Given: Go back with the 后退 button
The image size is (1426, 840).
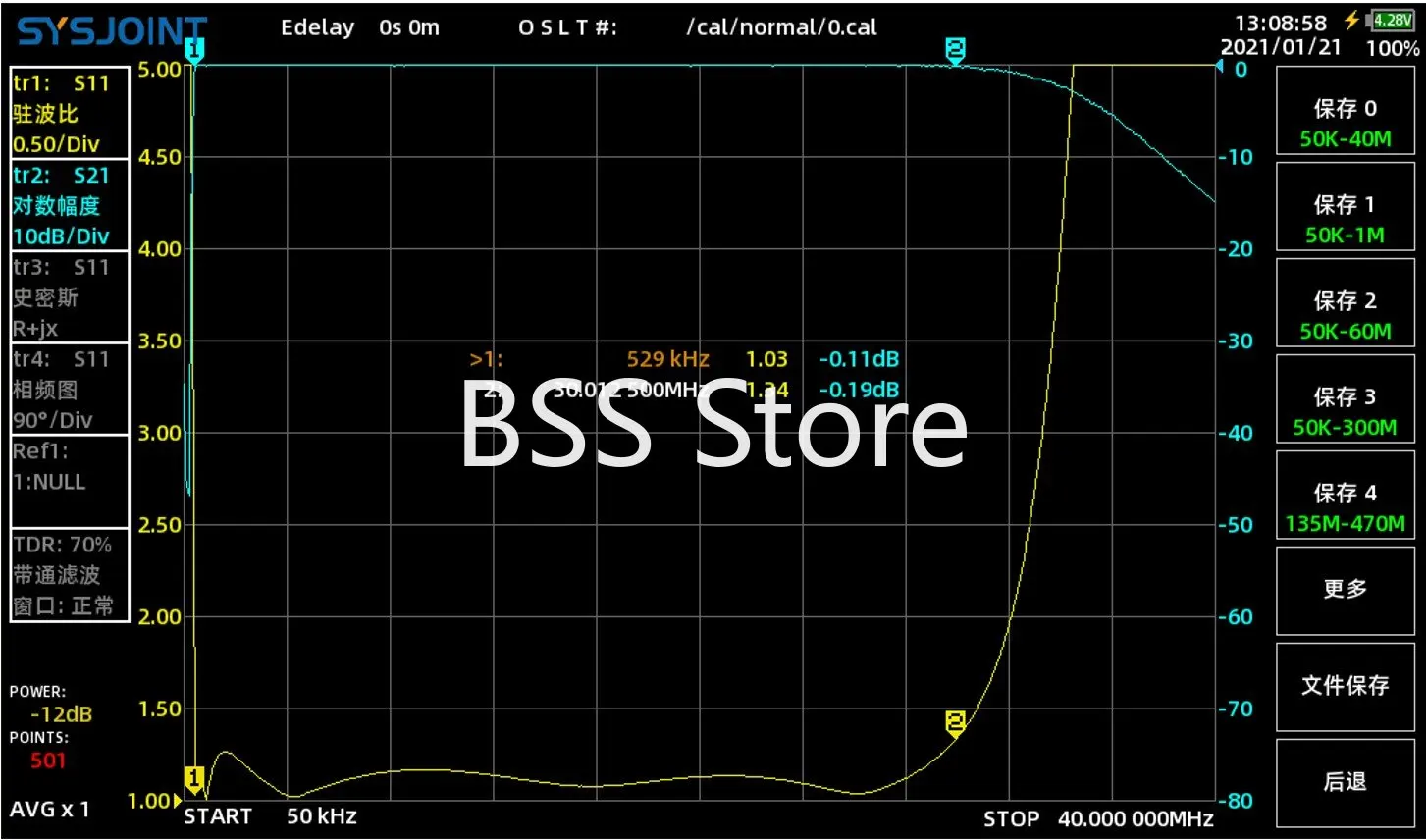Looking at the screenshot, I should click(1345, 782).
